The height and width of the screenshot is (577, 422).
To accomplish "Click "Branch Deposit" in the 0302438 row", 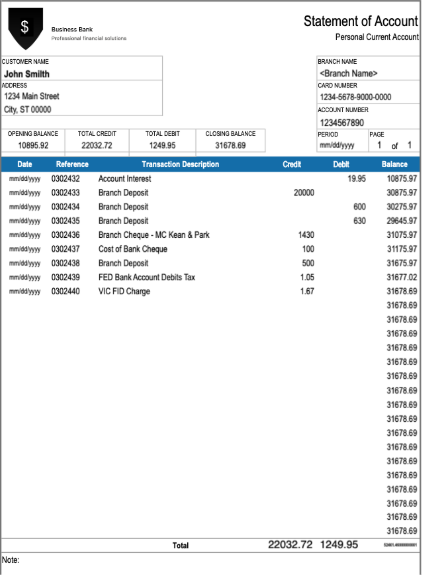I will point(123,263).
